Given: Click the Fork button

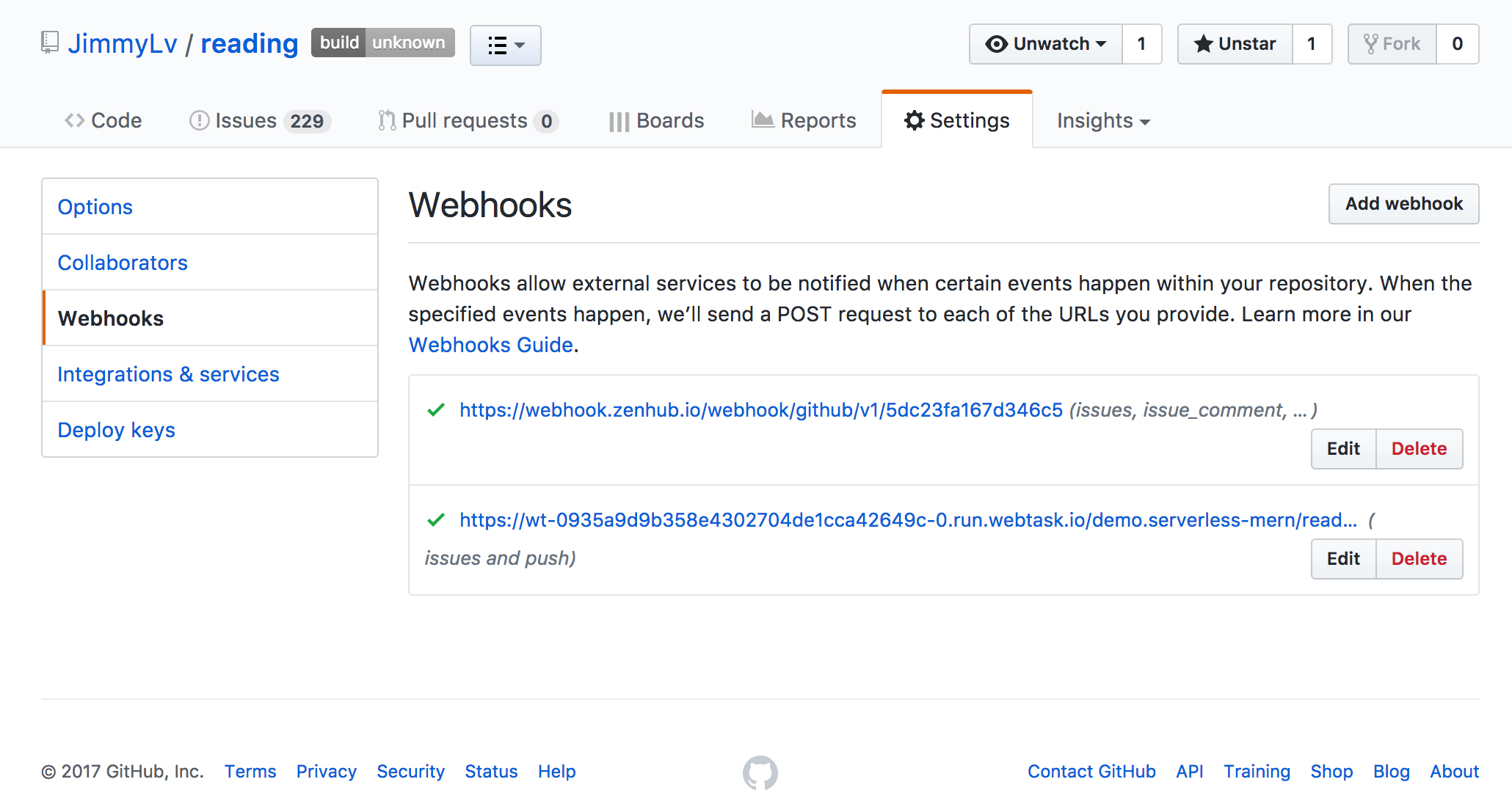Looking at the screenshot, I should coord(1392,44).
